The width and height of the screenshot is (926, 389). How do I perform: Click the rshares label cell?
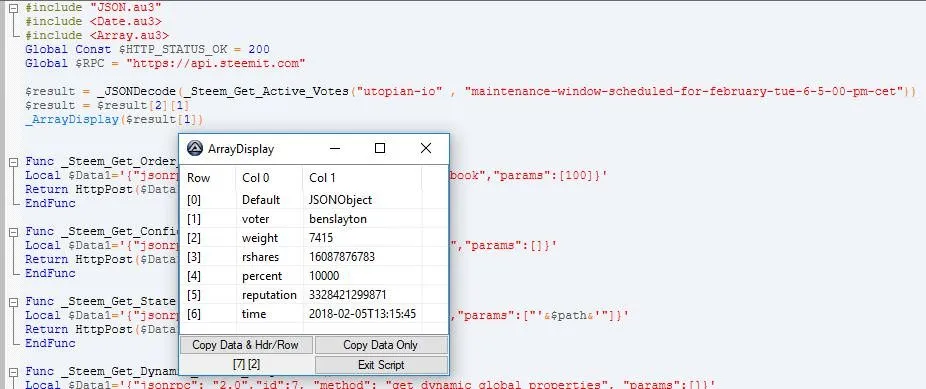tap(269, 257)
